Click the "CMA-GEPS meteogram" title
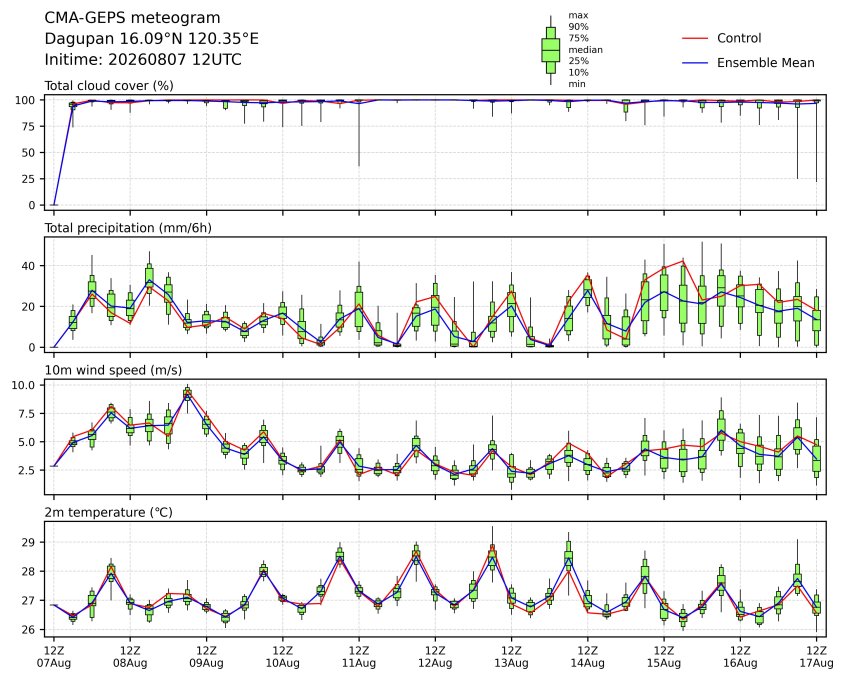The width and height of the screenshot is (845, 680). click(x=132, y=18)
